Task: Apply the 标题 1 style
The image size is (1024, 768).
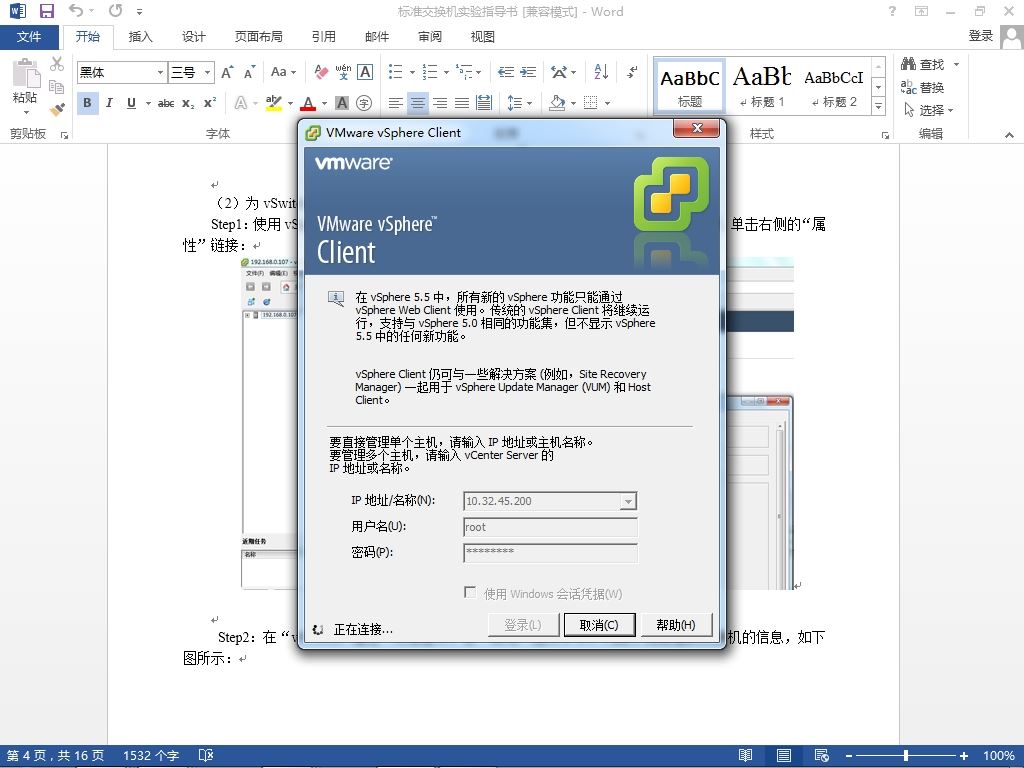Action: pyautogui.click(x=762, y=86)
